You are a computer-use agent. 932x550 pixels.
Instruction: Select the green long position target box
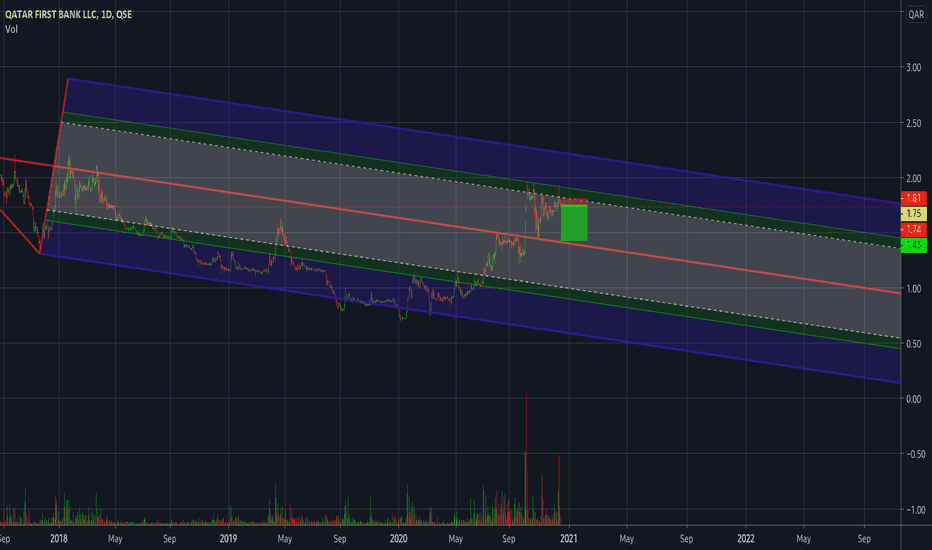pos(574,223)
